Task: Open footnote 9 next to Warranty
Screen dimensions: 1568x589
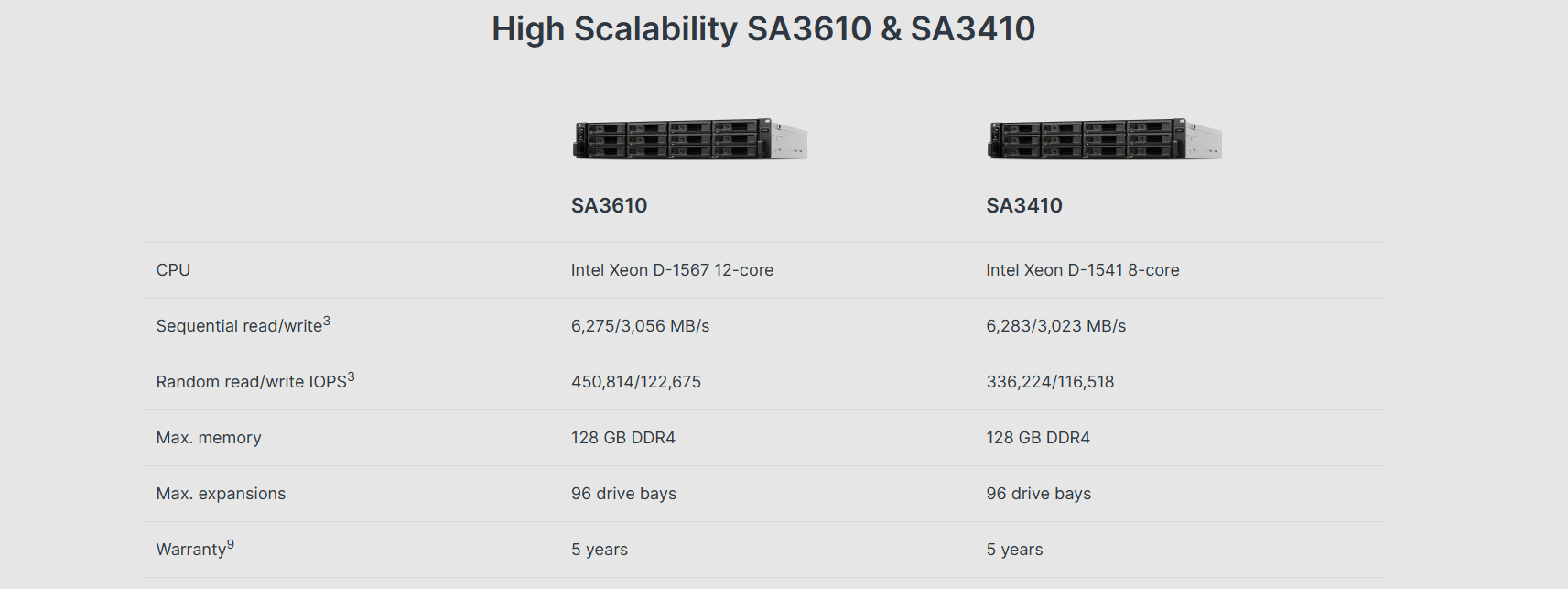Action: (x=231, y=544)
